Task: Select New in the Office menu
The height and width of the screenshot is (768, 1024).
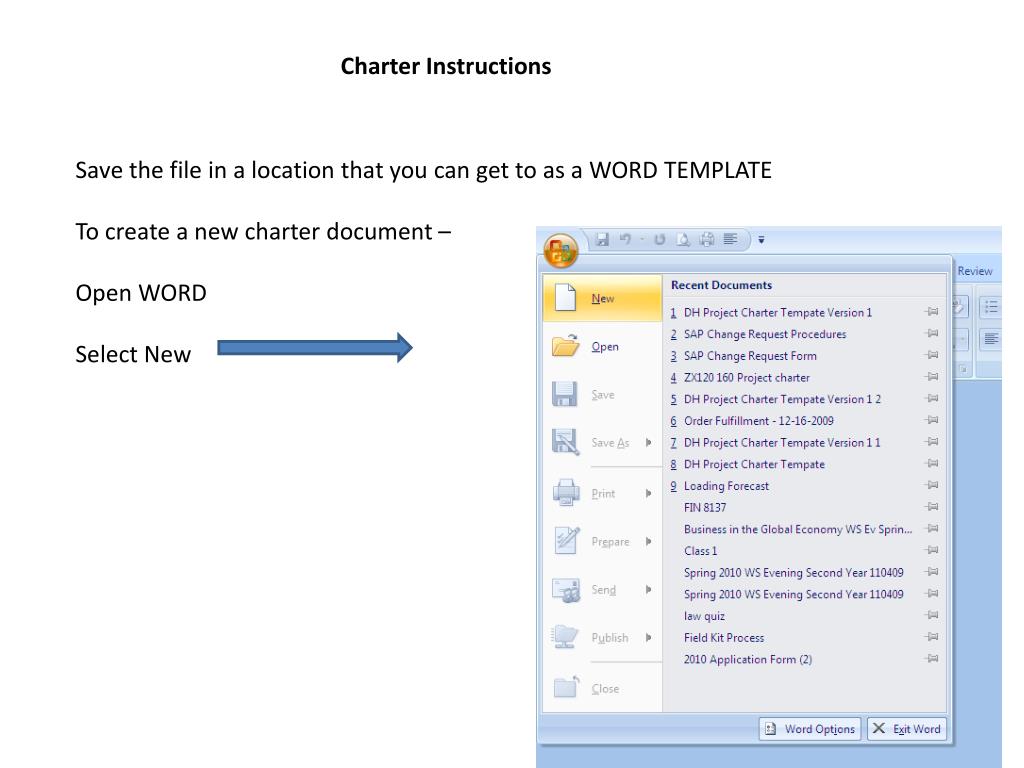Action: tap(602, 298)
